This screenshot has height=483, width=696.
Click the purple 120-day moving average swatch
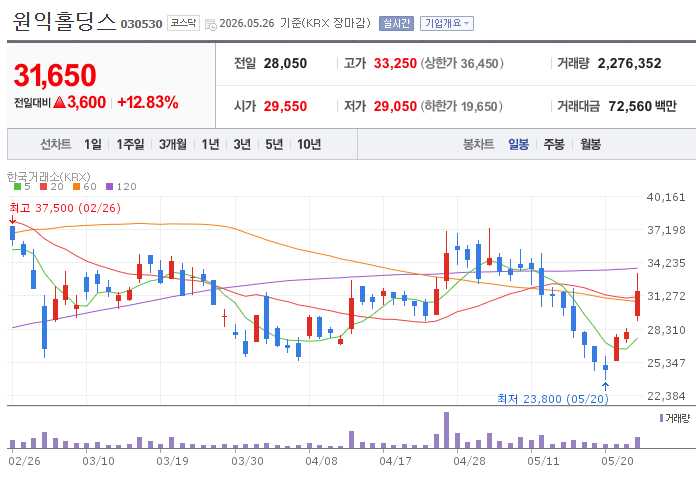click(109, 186)
